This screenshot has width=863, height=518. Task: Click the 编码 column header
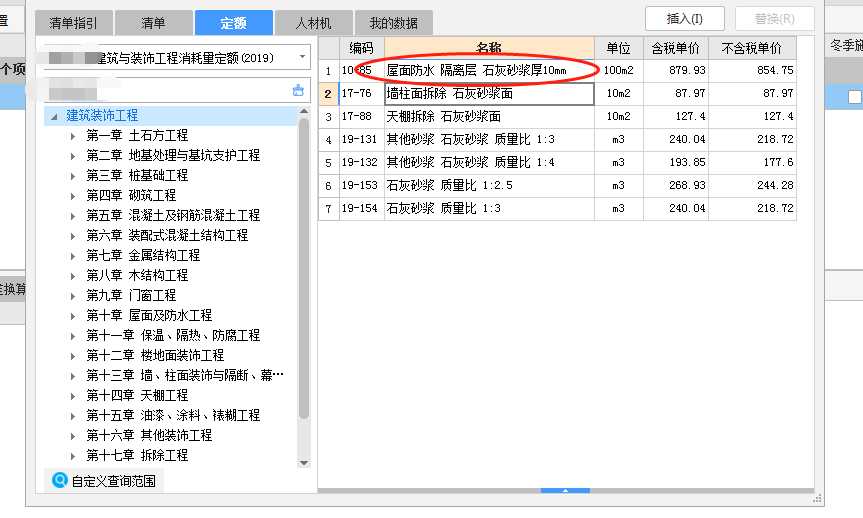pos(362,48)
